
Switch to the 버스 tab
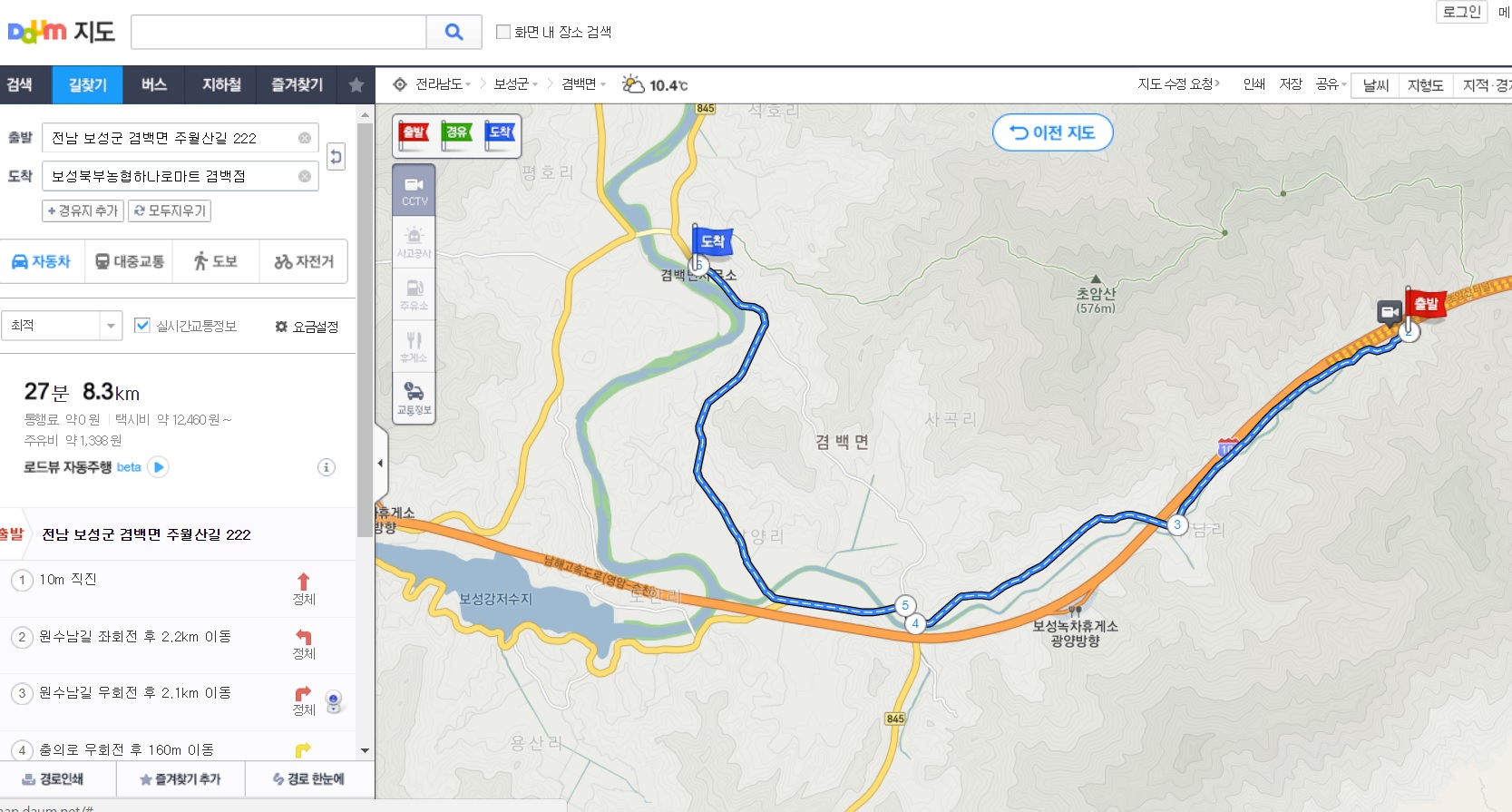pos(154,84)
